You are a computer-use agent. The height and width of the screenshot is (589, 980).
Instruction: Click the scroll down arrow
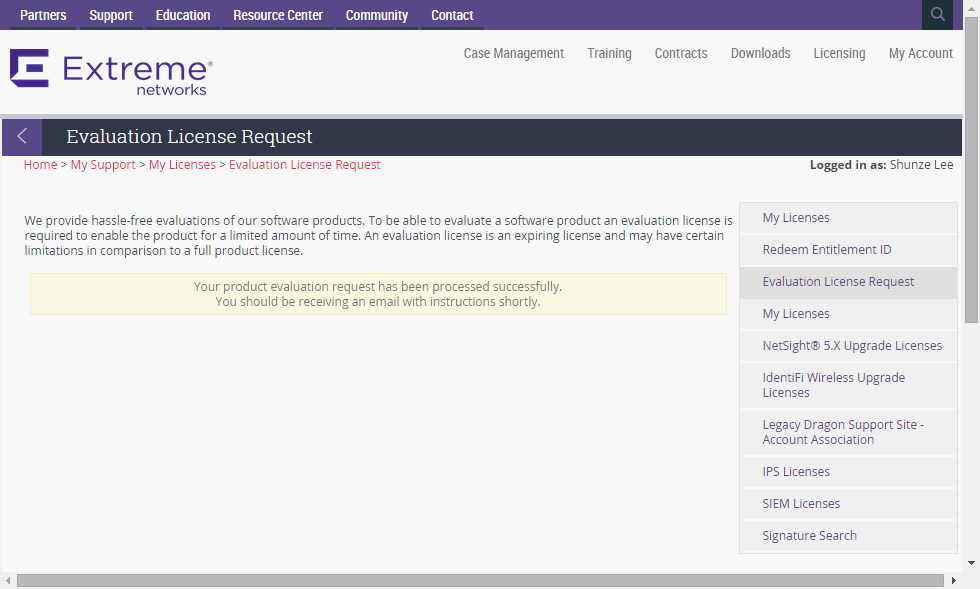coord(971,563)
